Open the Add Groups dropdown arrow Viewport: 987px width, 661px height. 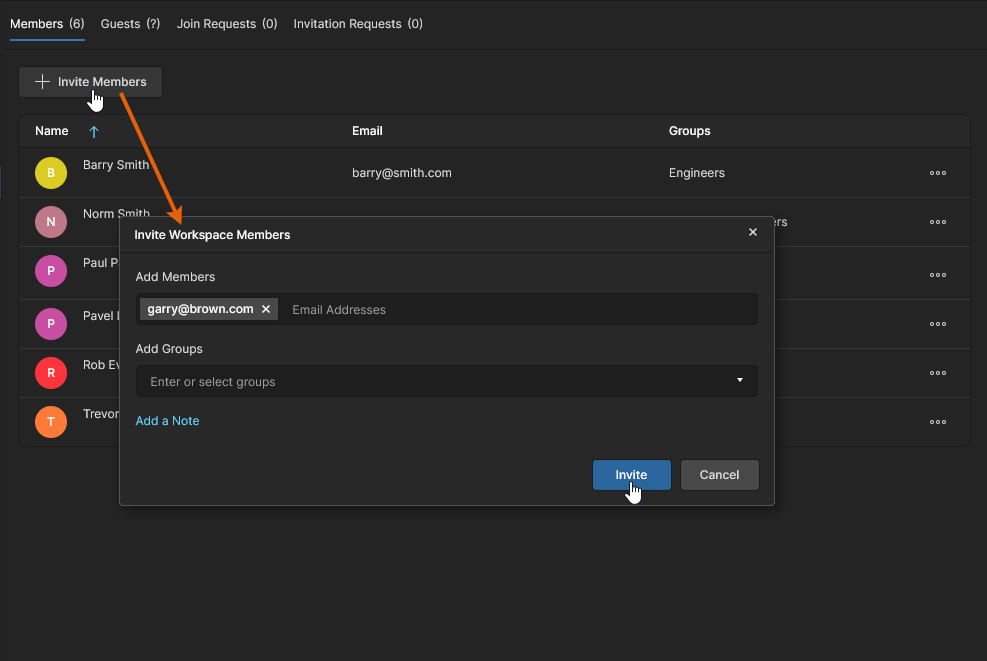tap(740, 381)
